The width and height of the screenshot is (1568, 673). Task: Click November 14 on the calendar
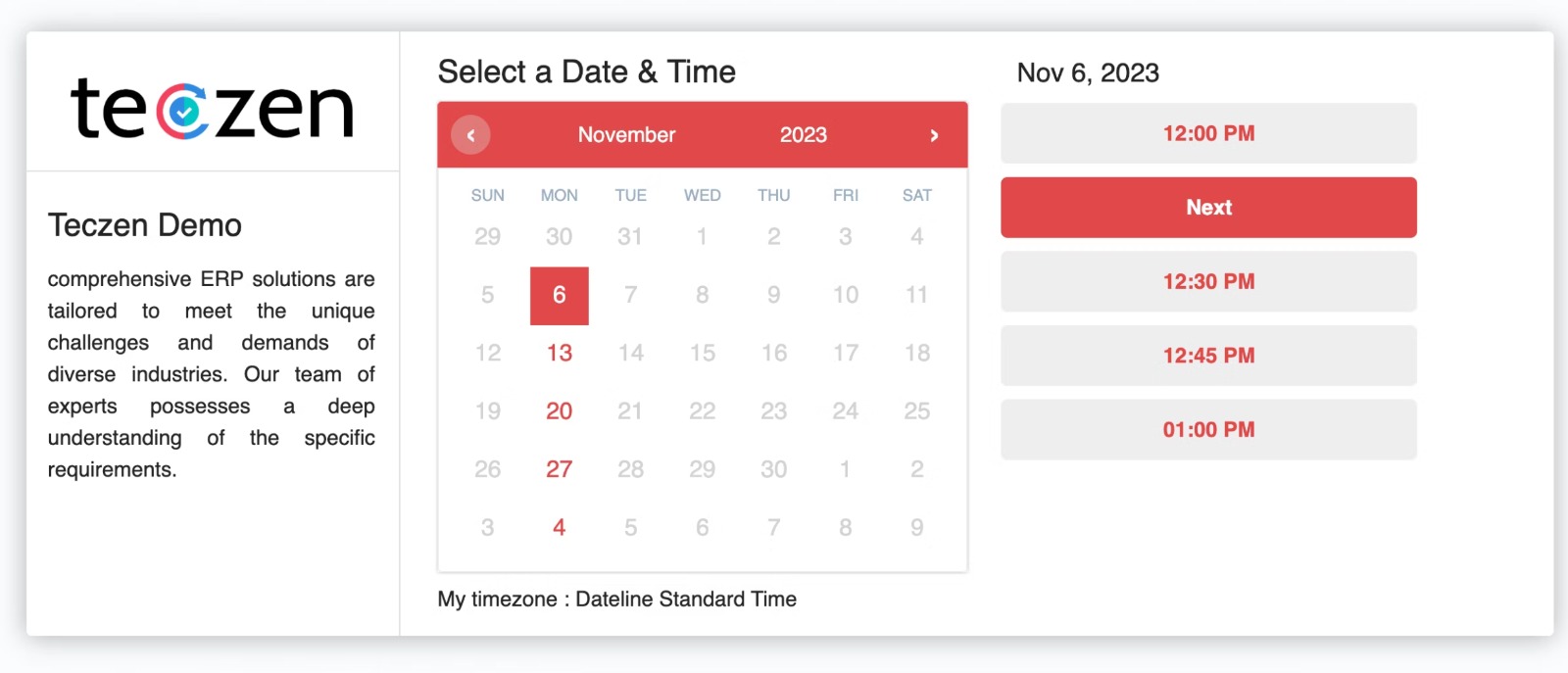[630, 353]
